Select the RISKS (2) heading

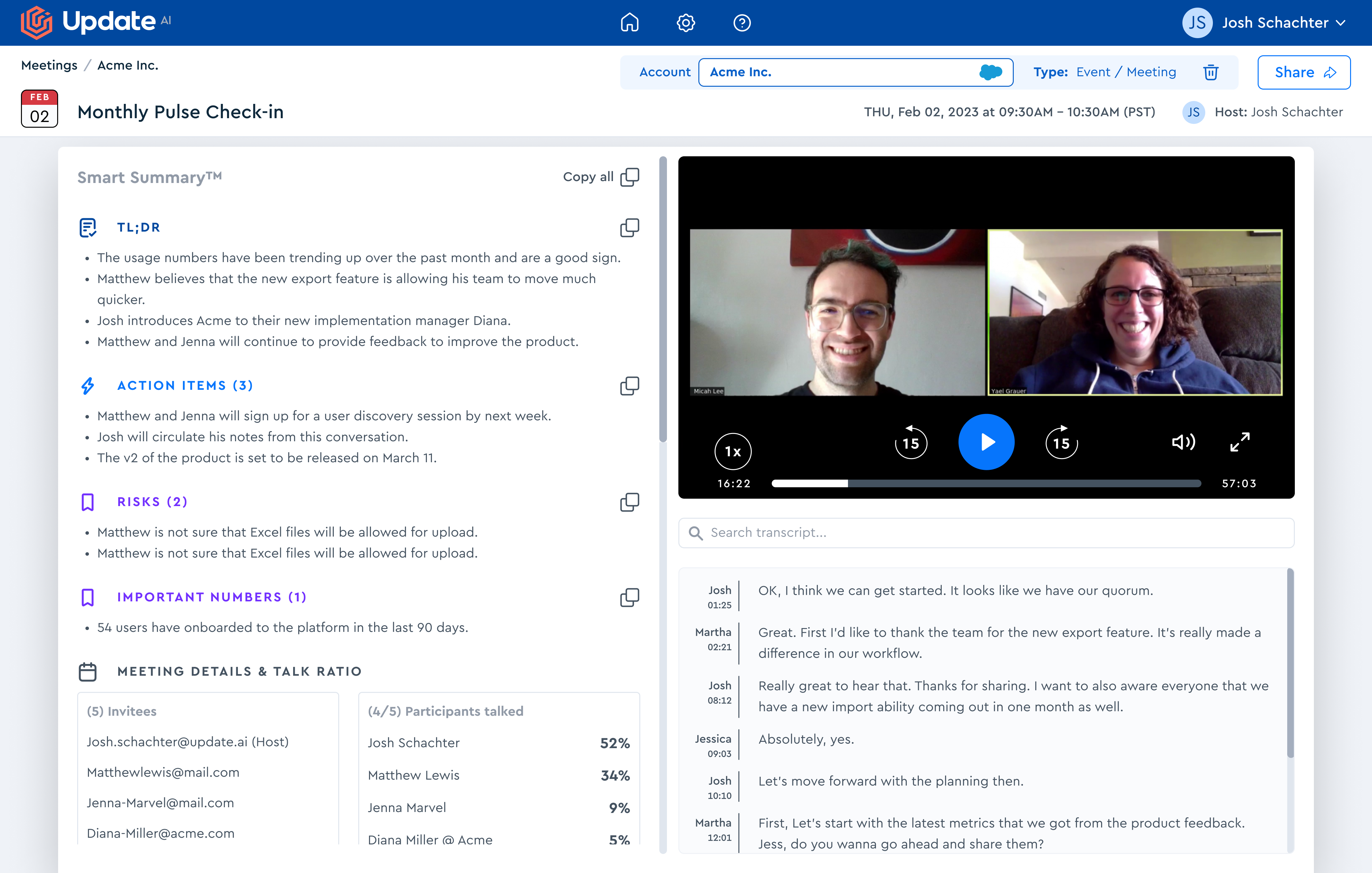(152, 502)
